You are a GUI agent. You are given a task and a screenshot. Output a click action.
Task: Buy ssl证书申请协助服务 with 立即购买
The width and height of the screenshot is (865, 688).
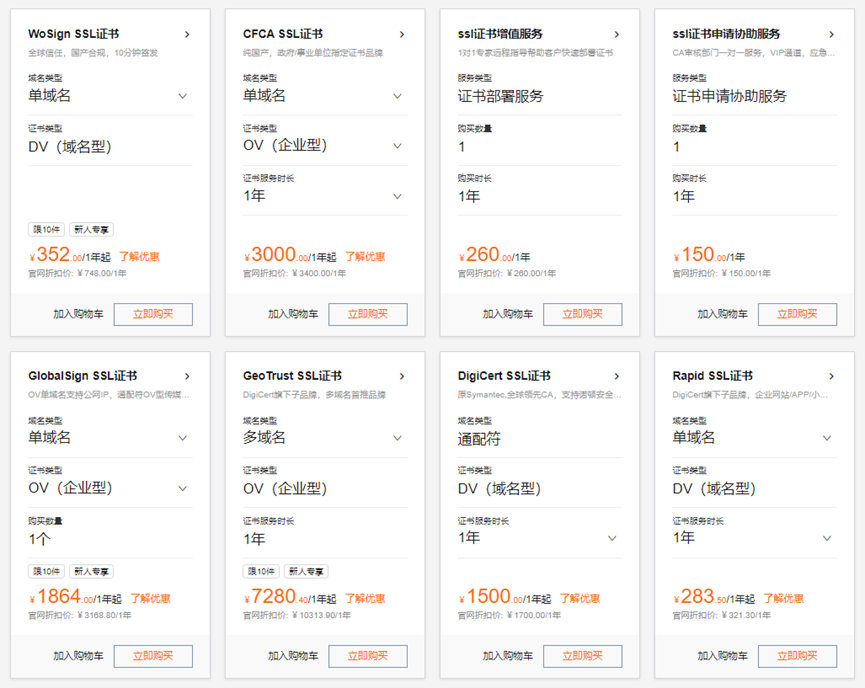pyautogui.click(x=798, y=314)
